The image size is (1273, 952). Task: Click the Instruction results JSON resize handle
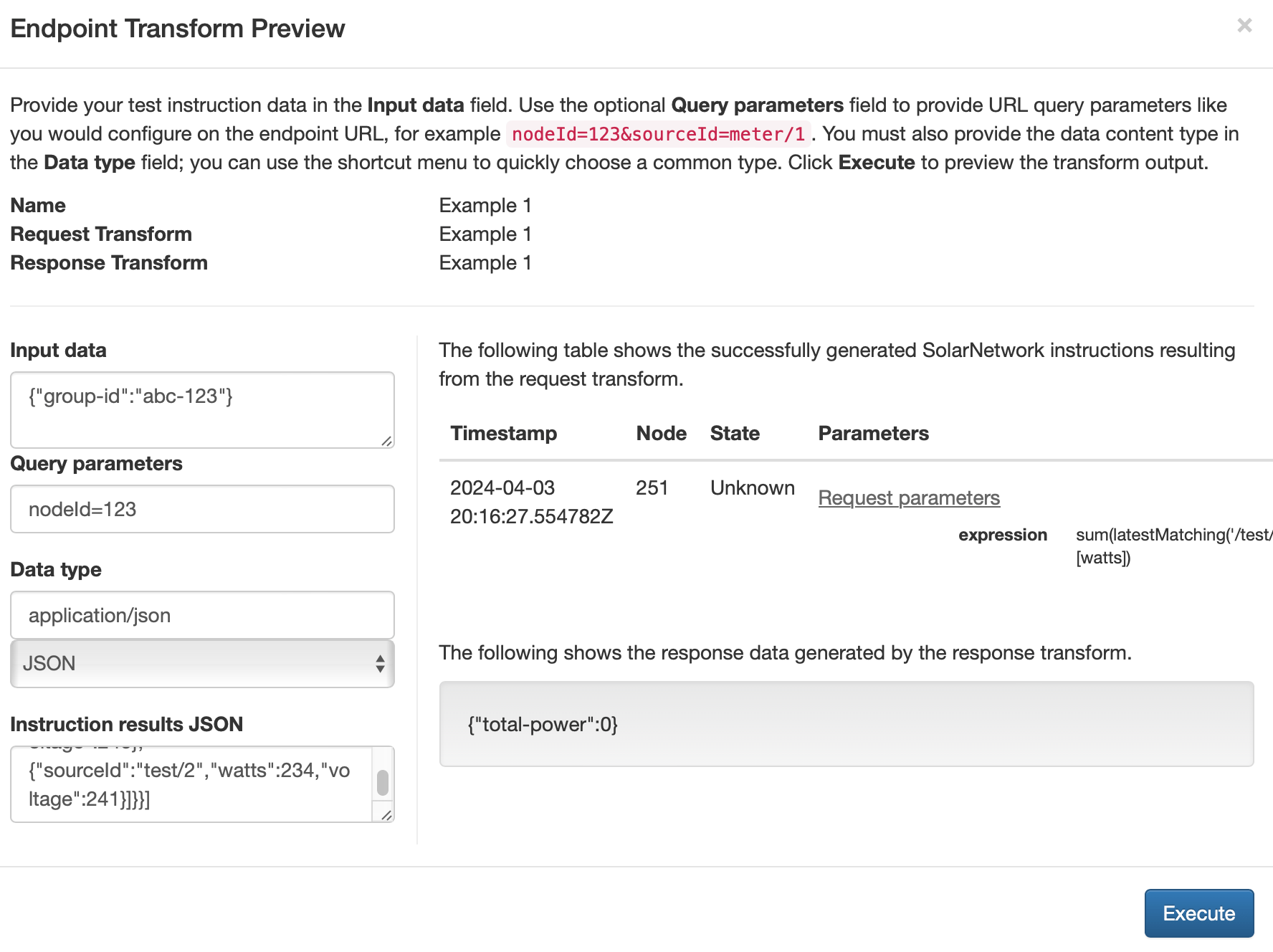386,815
